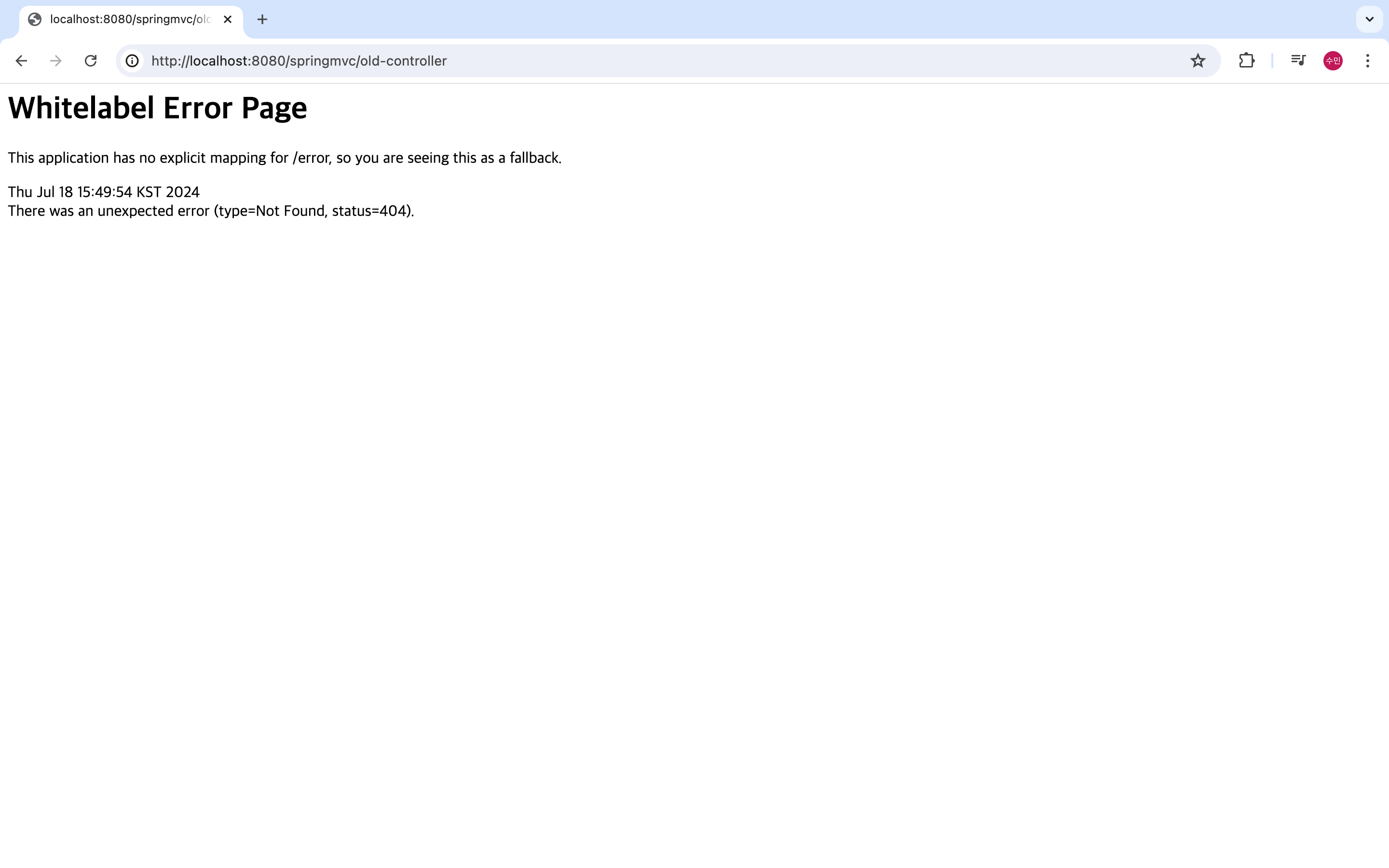Click the Whitelabel Error Page heading
The width and height of the screenshot is (1389, 868).
157,108
